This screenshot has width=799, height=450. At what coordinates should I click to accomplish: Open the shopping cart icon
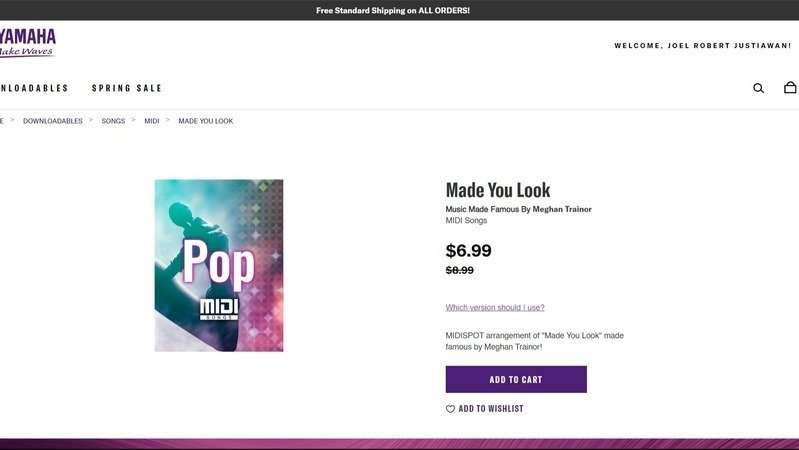[790, 88]
